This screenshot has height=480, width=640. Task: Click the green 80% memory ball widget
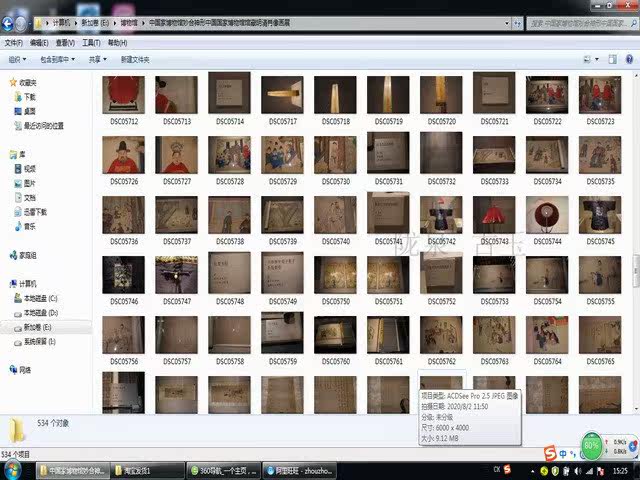click(591, 445)
